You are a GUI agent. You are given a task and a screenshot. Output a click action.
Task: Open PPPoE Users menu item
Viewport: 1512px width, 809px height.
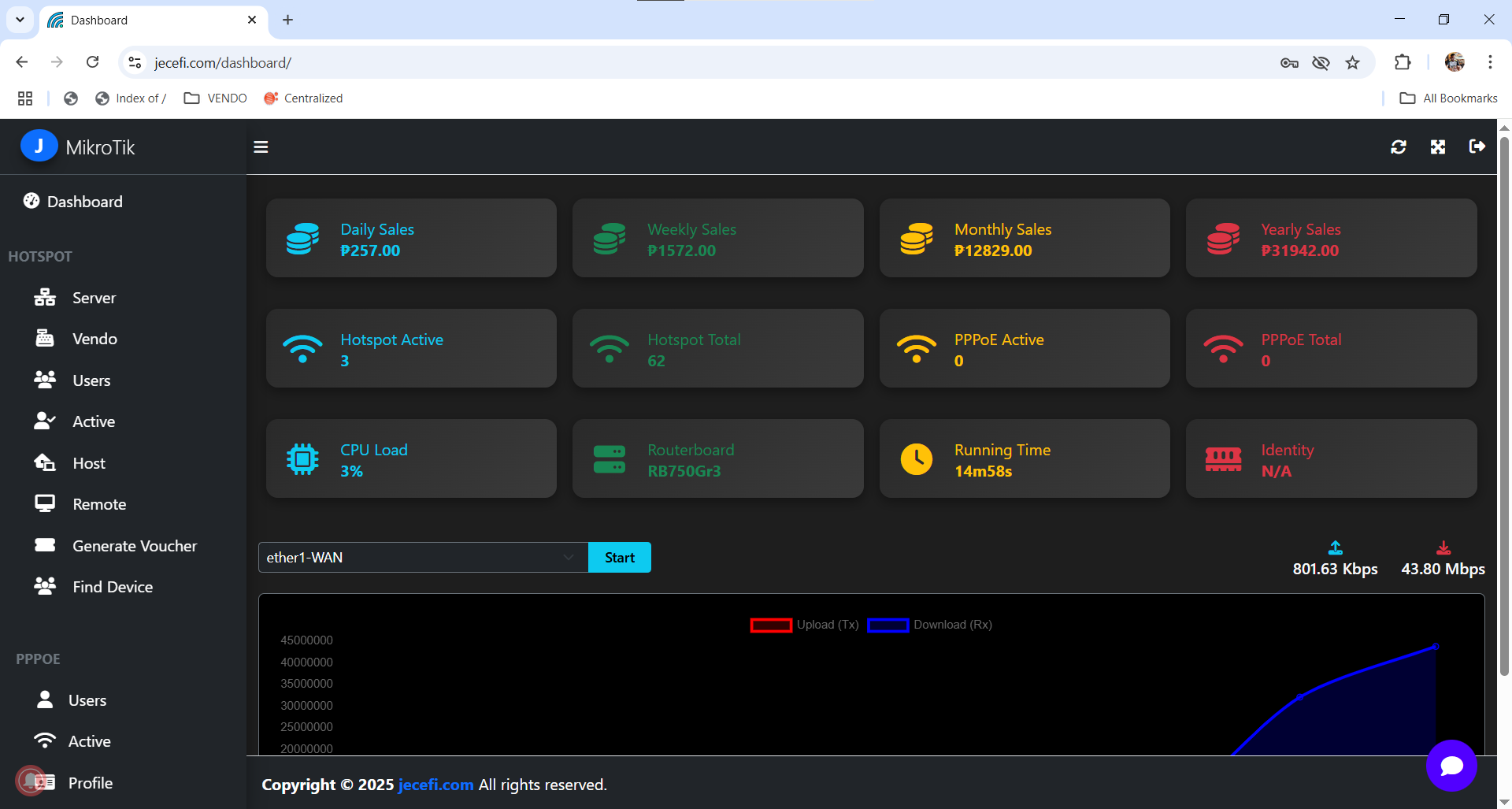[72, 700]
